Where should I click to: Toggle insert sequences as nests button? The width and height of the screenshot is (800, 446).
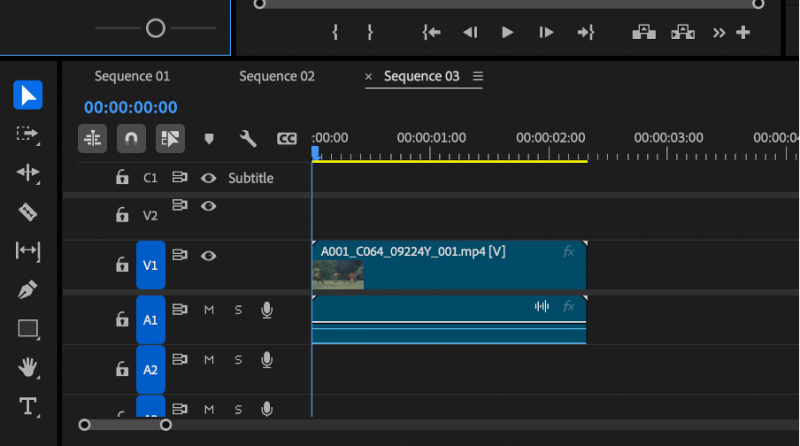[x=92, y=138]
